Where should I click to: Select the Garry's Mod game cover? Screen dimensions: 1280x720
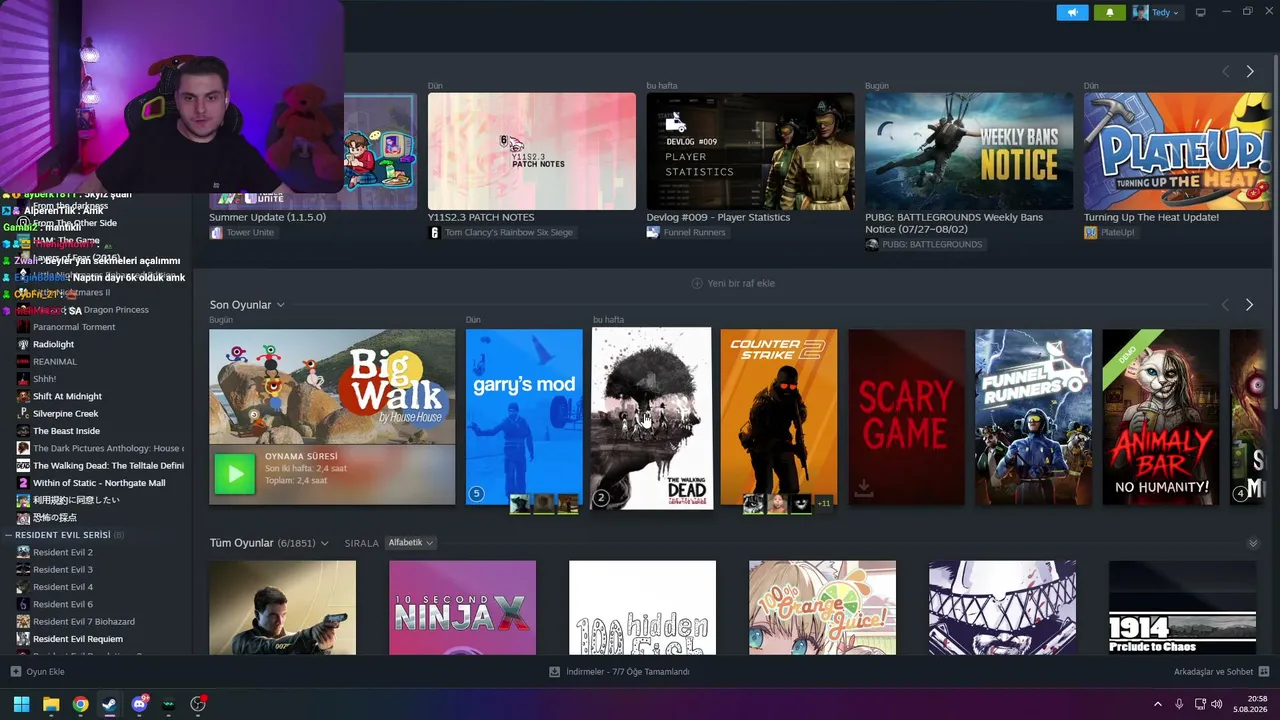(x=524, y=417)
